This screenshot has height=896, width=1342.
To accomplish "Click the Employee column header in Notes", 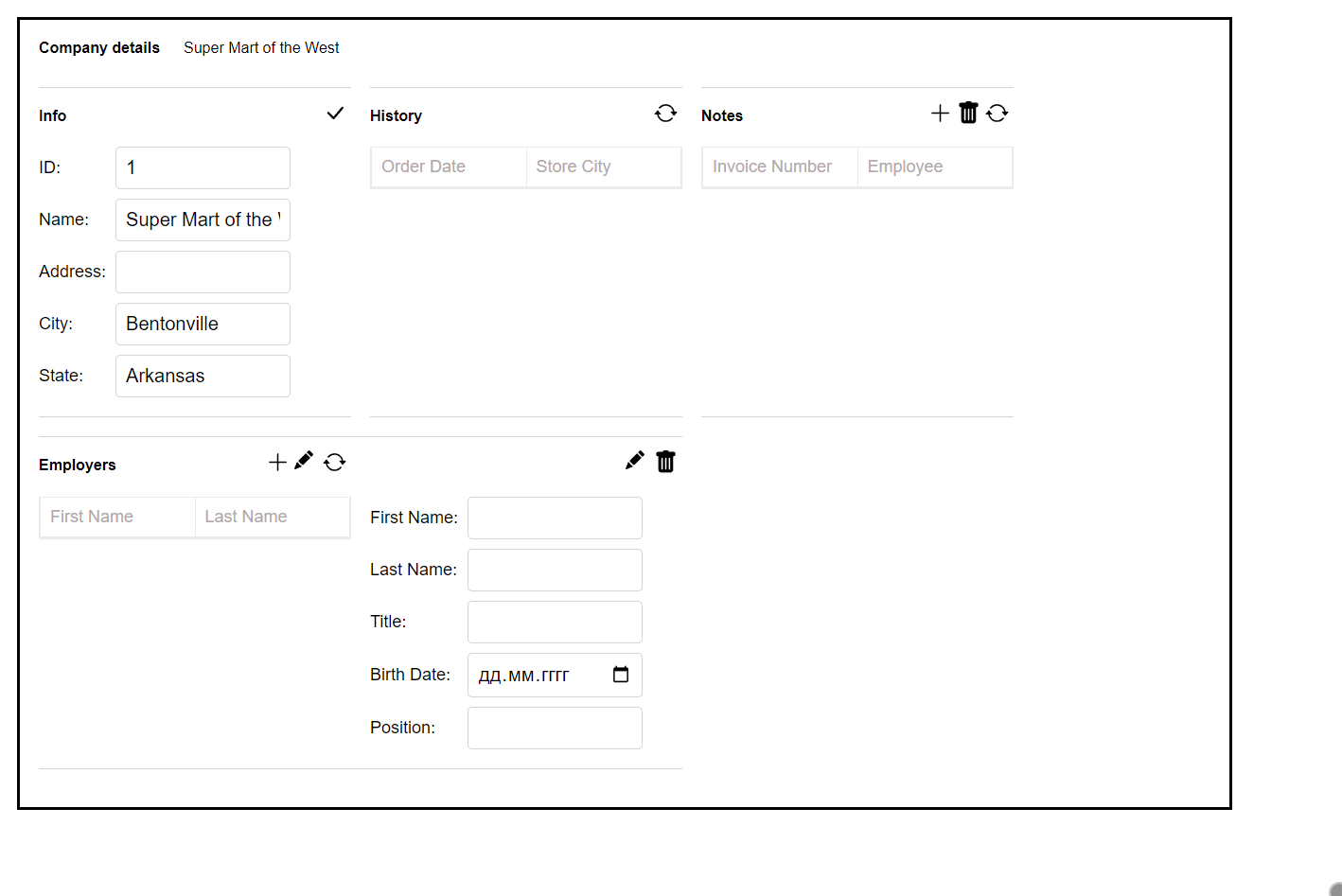I will 935,167.
